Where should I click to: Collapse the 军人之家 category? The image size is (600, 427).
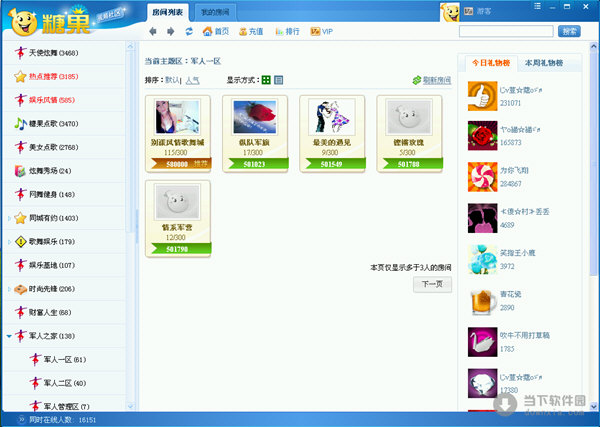point(9,337)
